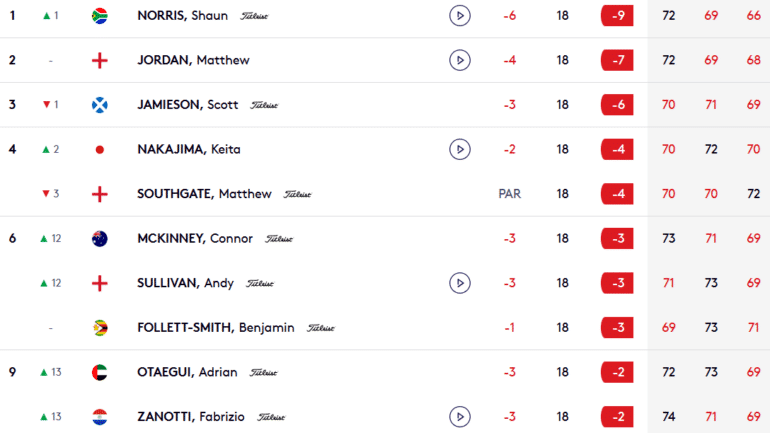Click the Paraguay flag beside Zanotti
The image size is (770, 433).
pyautogui.click(x=100, y=417)
